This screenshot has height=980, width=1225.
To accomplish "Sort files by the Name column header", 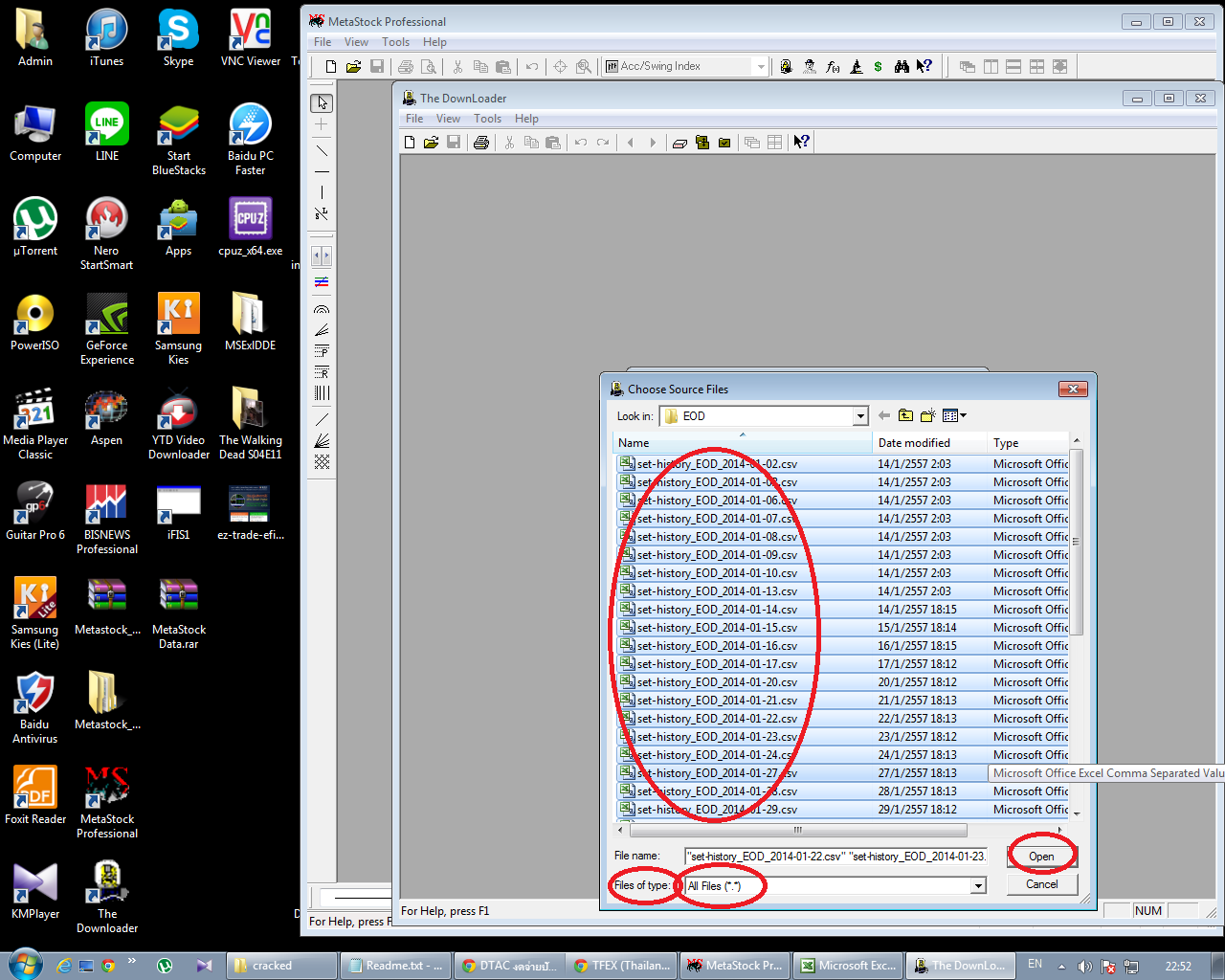I will point(743,443).
